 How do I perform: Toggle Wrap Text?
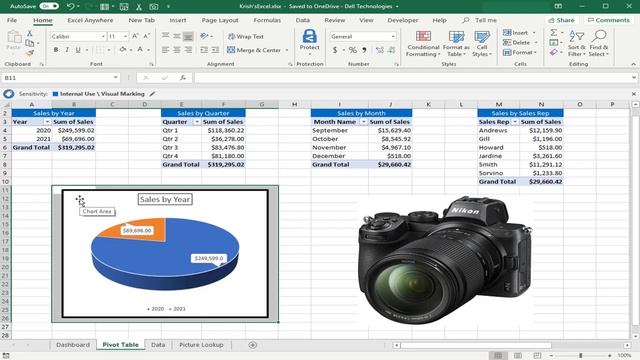click(245, 36)
